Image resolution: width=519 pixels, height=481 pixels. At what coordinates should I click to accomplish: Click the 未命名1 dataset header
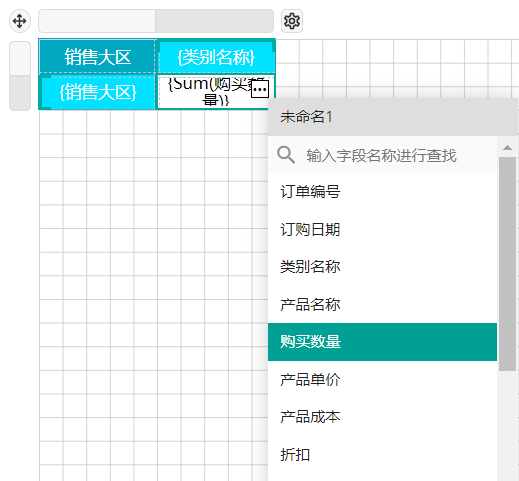[x=393, y=117]
